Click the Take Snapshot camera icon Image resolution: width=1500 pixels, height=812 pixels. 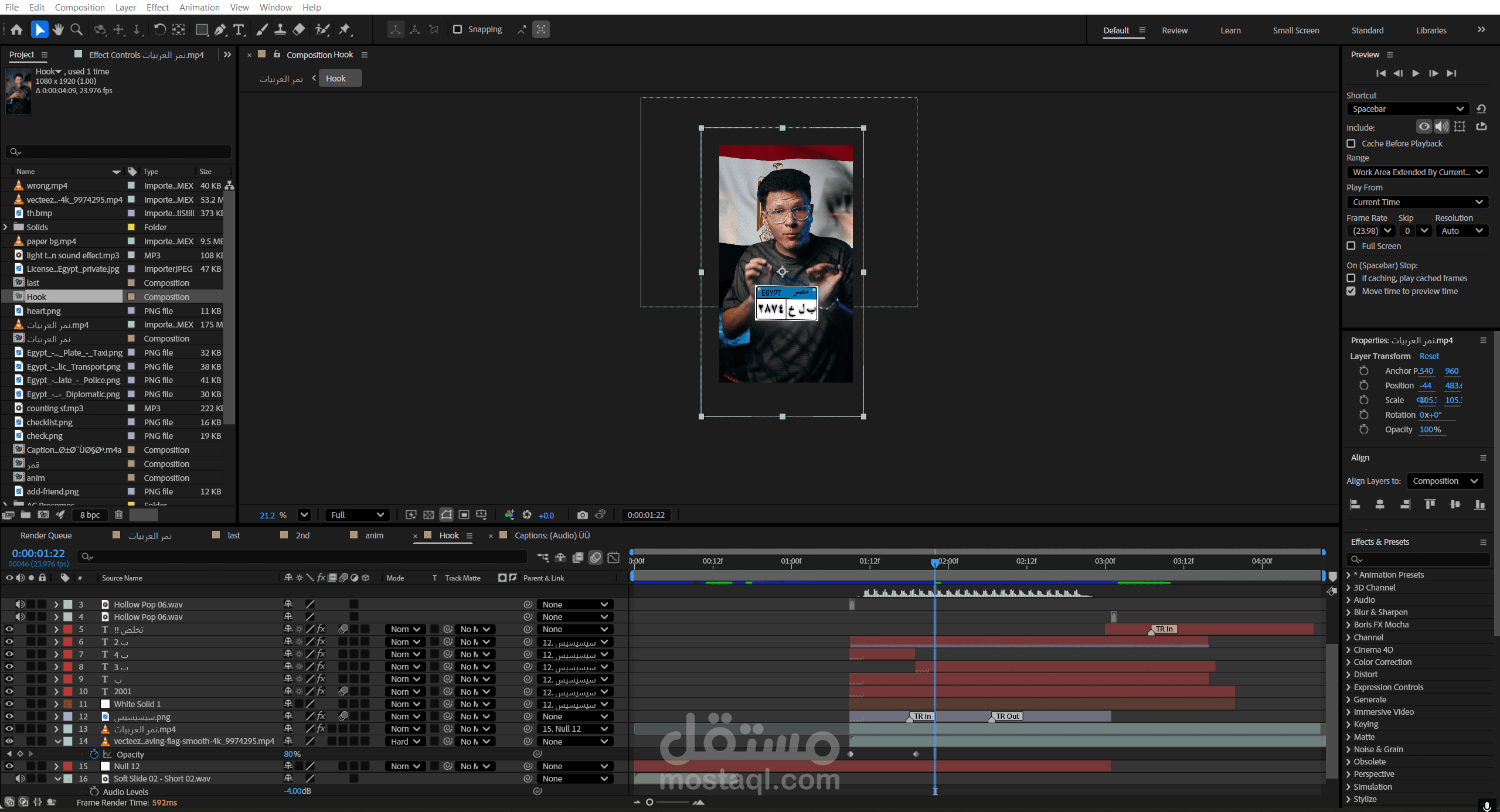pyautogui.click(x=582, y=515)
